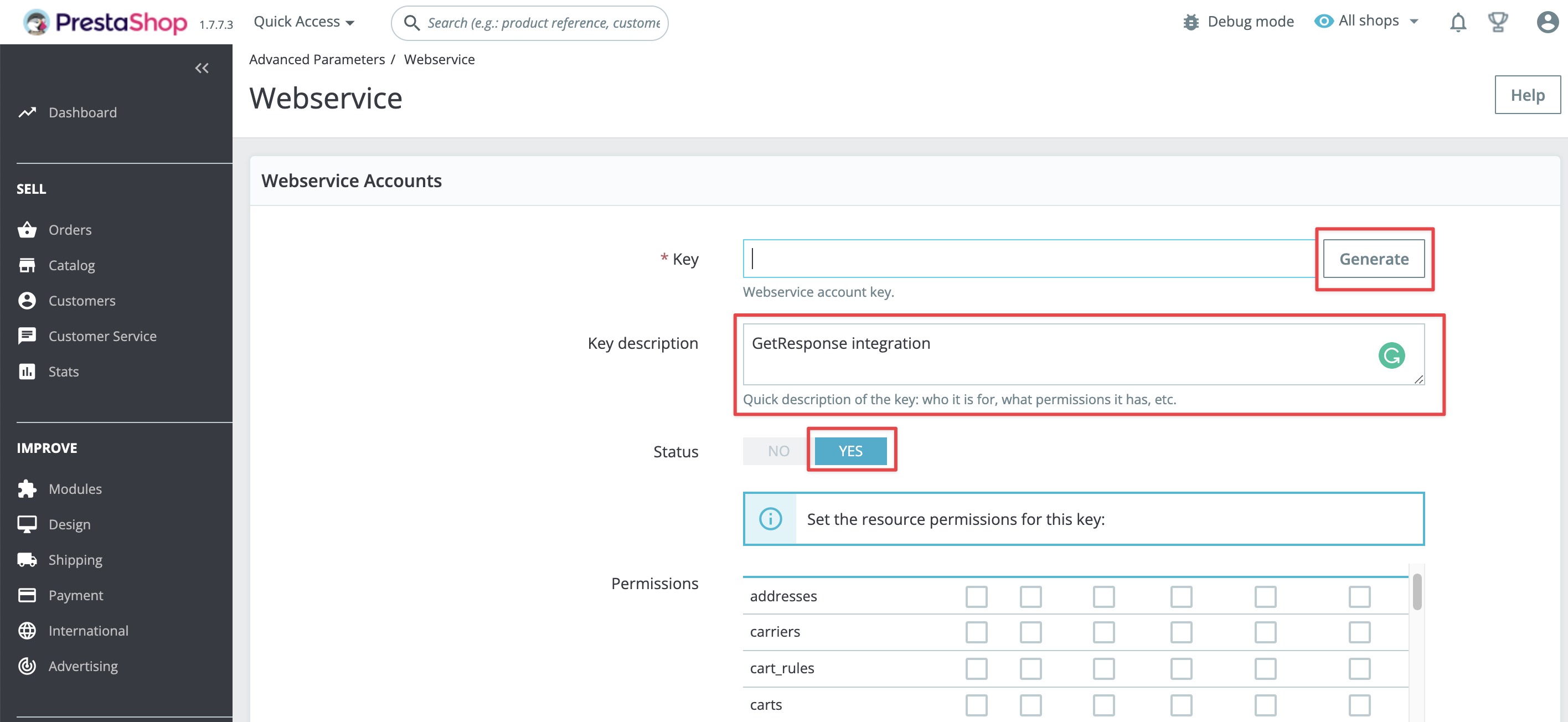Screen dimensions: 1568x722
Task: Click the Key description textarea
Action: point(1083,354)
